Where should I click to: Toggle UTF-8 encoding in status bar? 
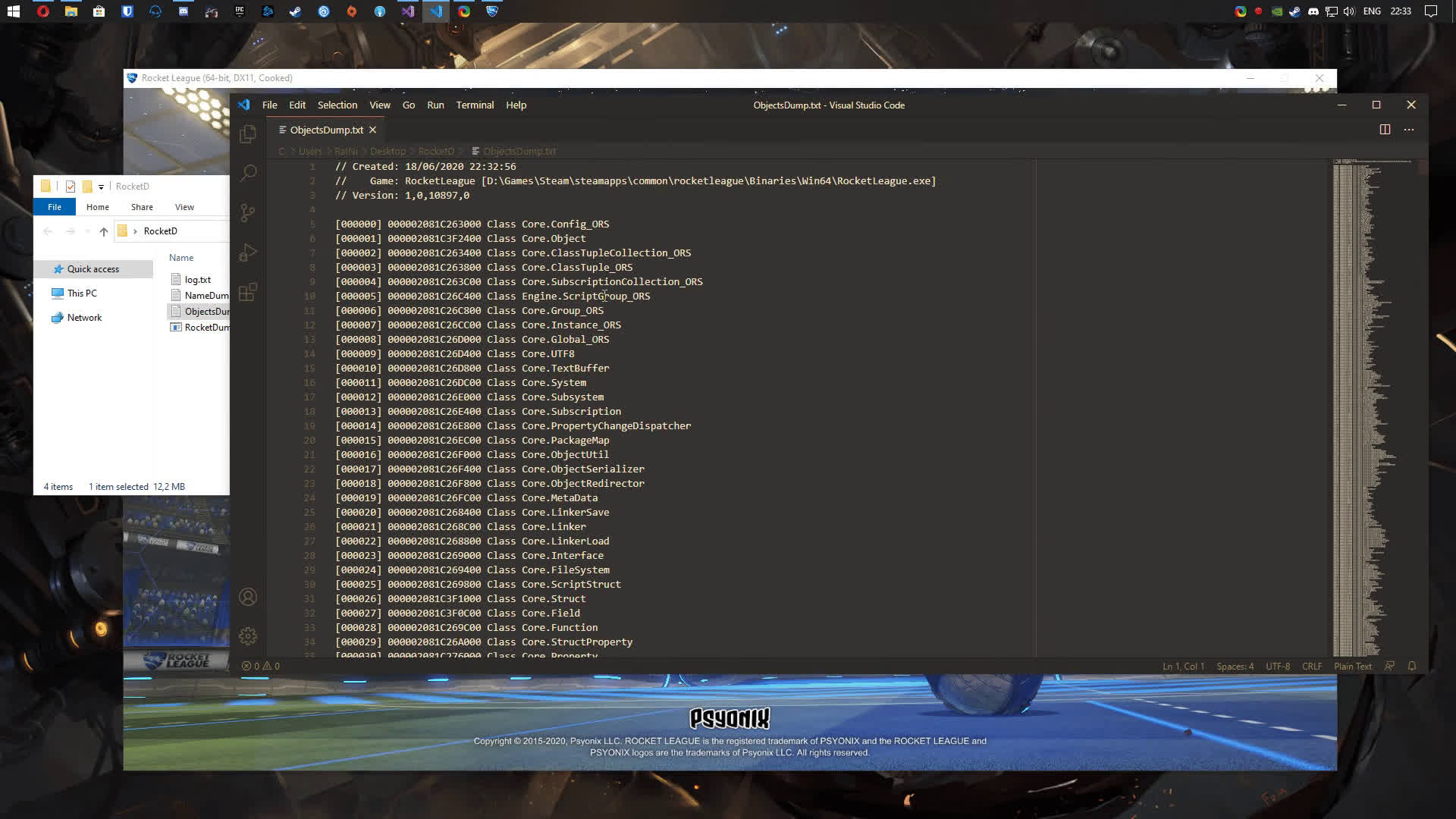tap(1278, 666)
